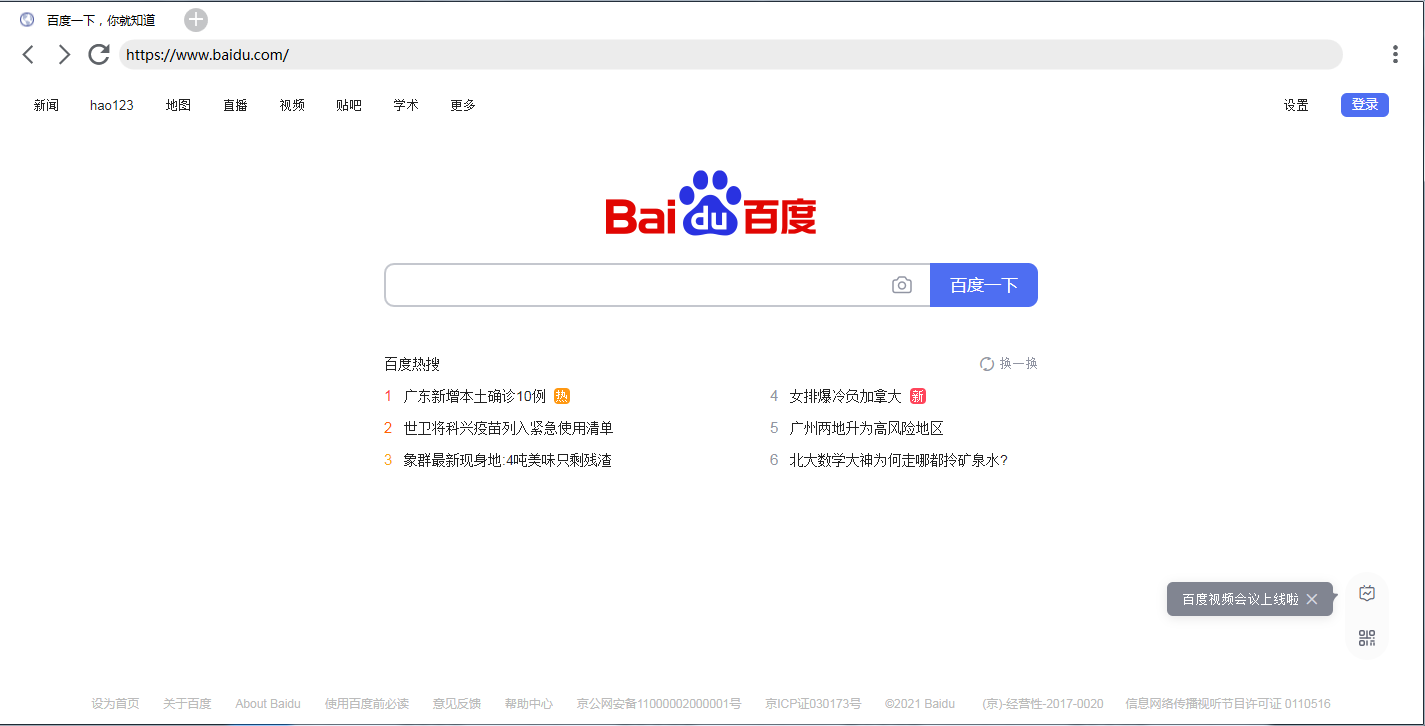Screen dimensions: 1425x726
Task: Click the 登录 login button
Action: click(x=1365, y=105)
